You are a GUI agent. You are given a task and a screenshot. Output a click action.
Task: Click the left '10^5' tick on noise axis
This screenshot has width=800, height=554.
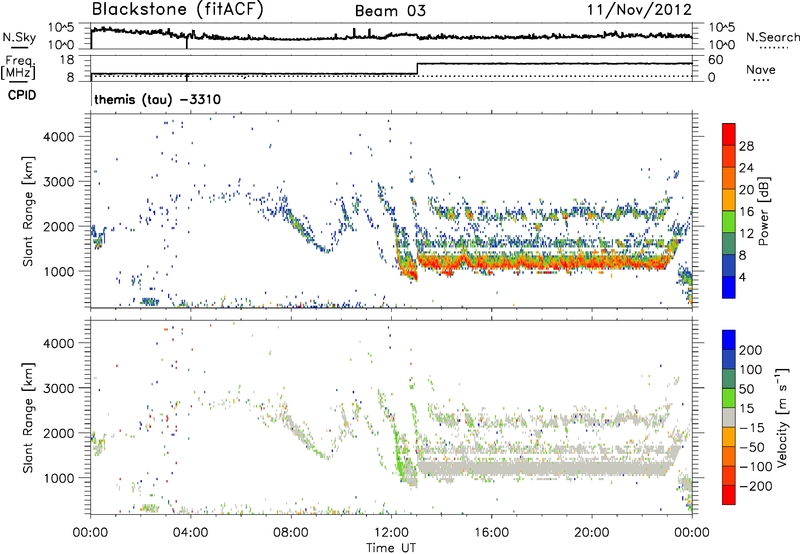[62, 28]
